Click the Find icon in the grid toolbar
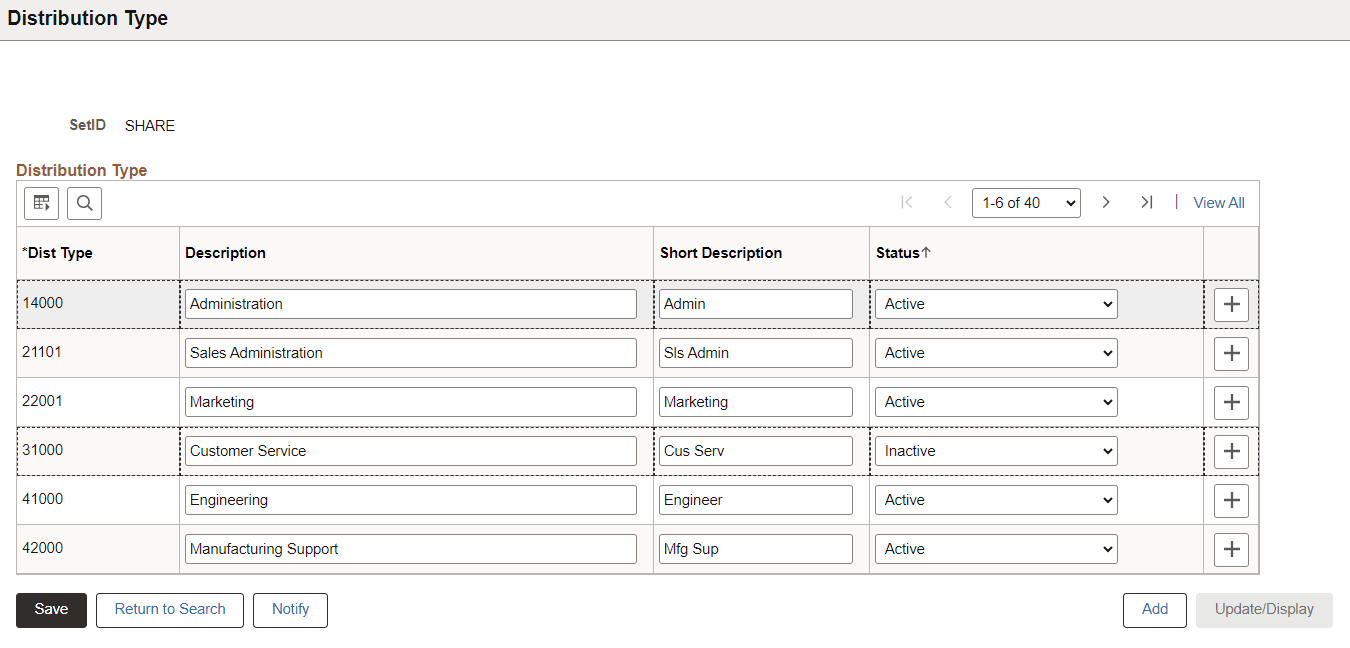Screen dimensions: 1350x648 (x=84, y=203)
